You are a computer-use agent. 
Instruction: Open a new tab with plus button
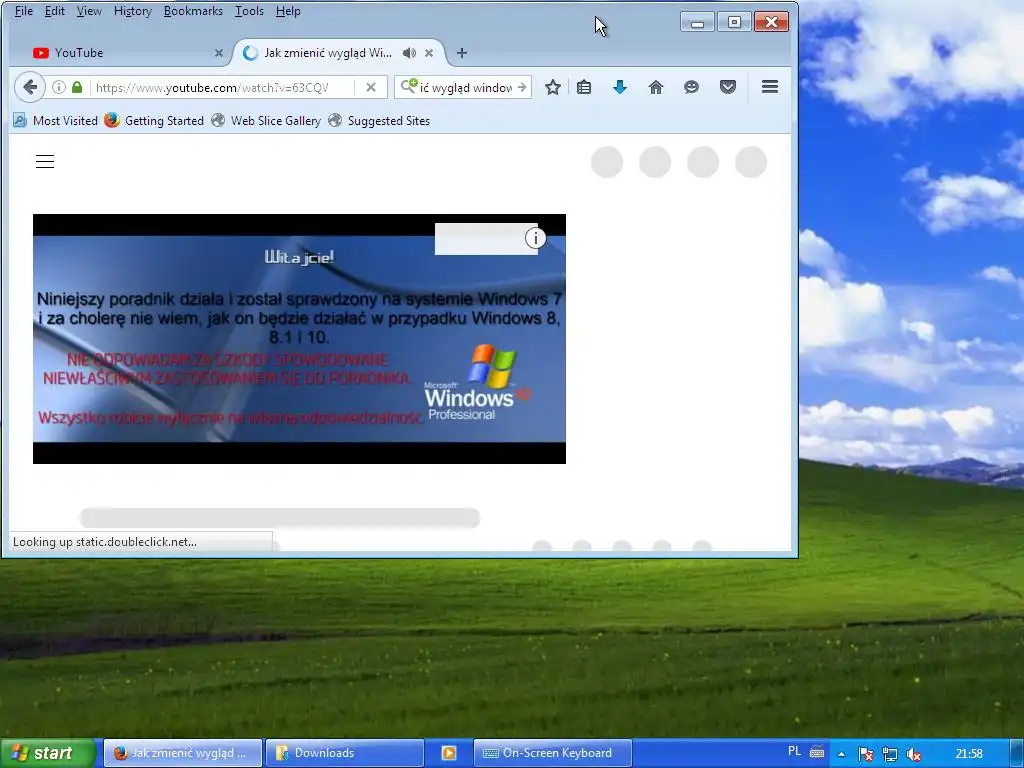[x=462, y=53]
